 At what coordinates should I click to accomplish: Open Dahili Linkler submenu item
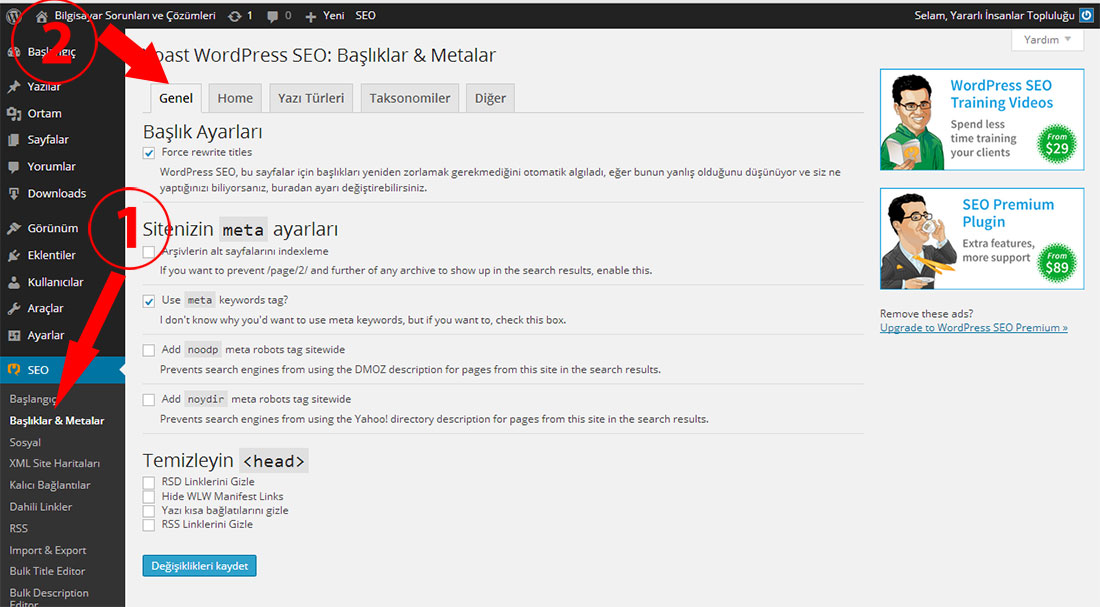[x=41, y=507]
